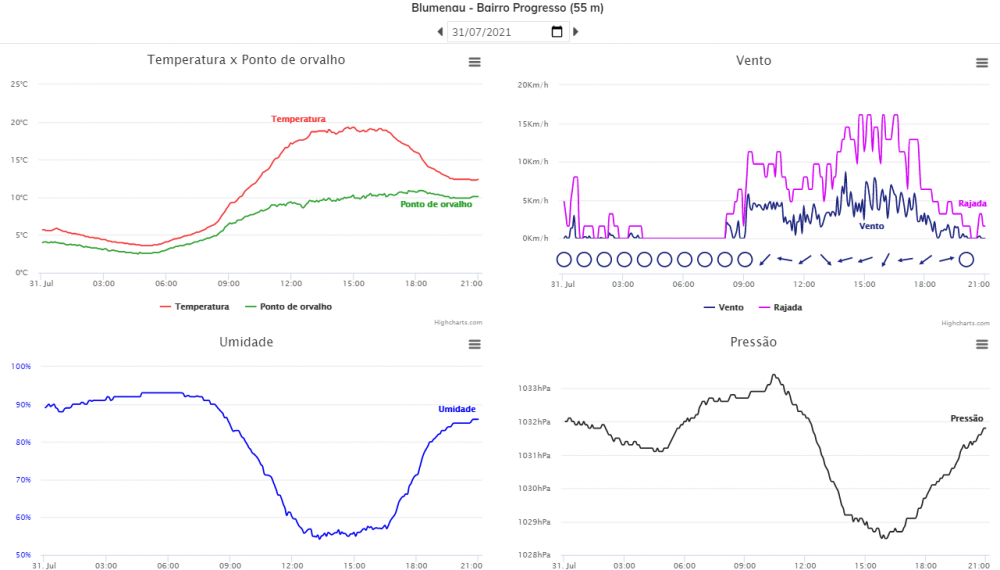Click the red Temperatura line label
The image size is (1000, 570).
(298, 119)
